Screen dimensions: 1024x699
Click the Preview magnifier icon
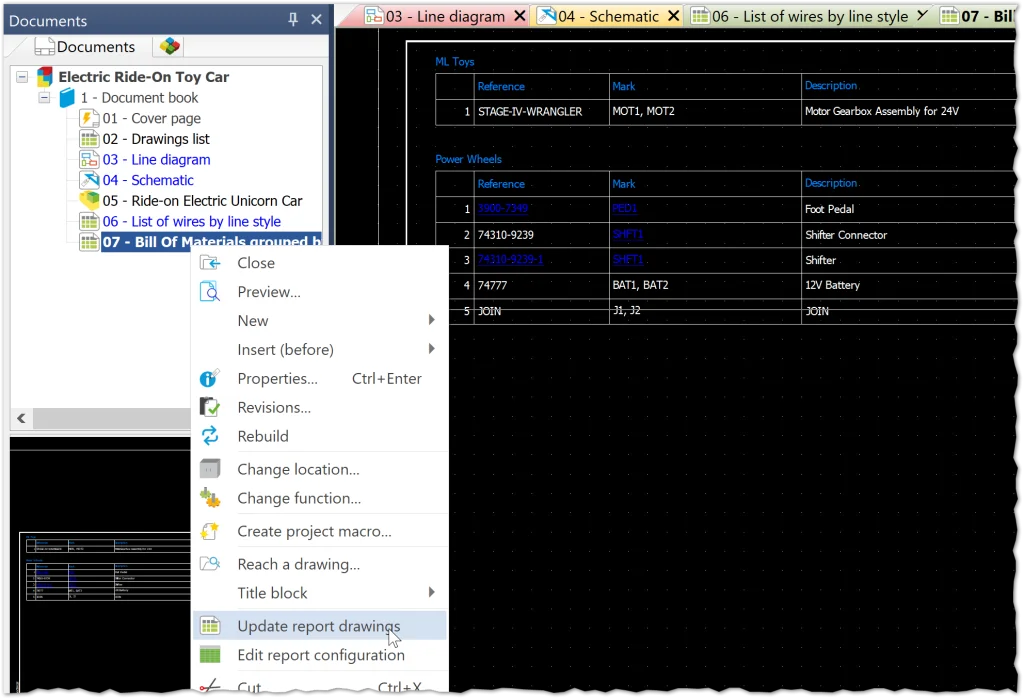click(x=210, y=292)
